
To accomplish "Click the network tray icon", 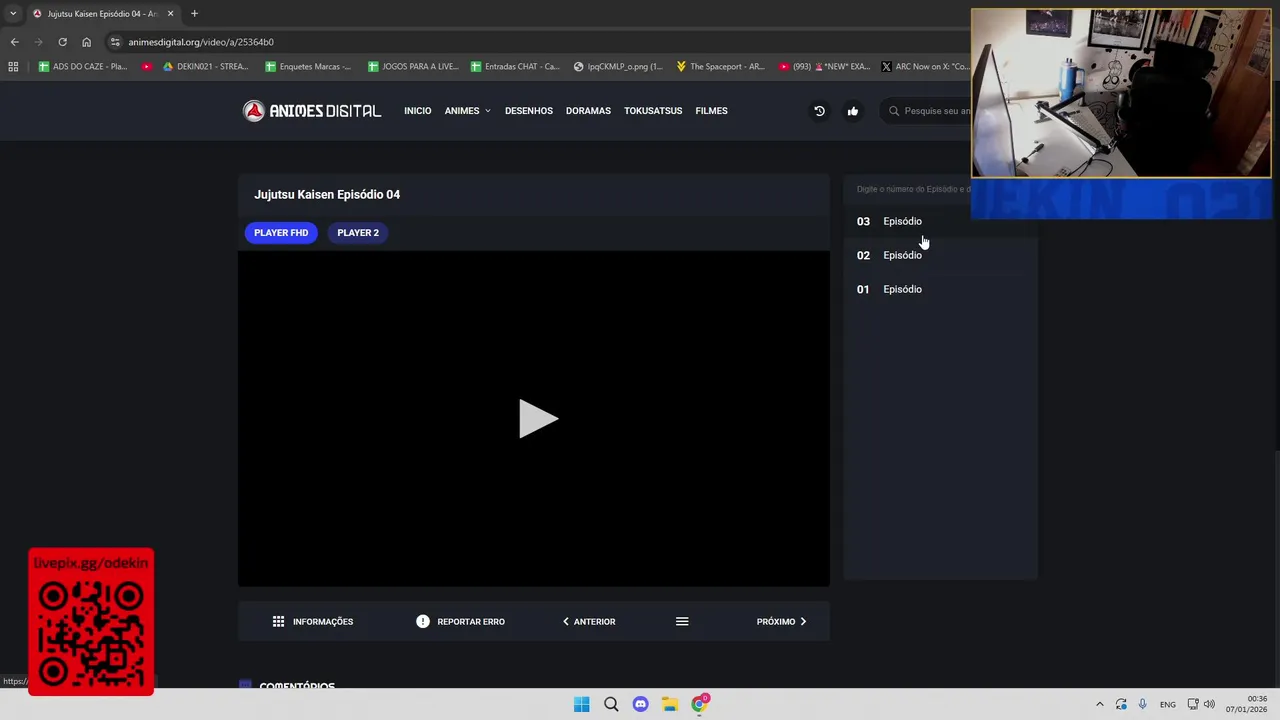I will coord(1193,704).
